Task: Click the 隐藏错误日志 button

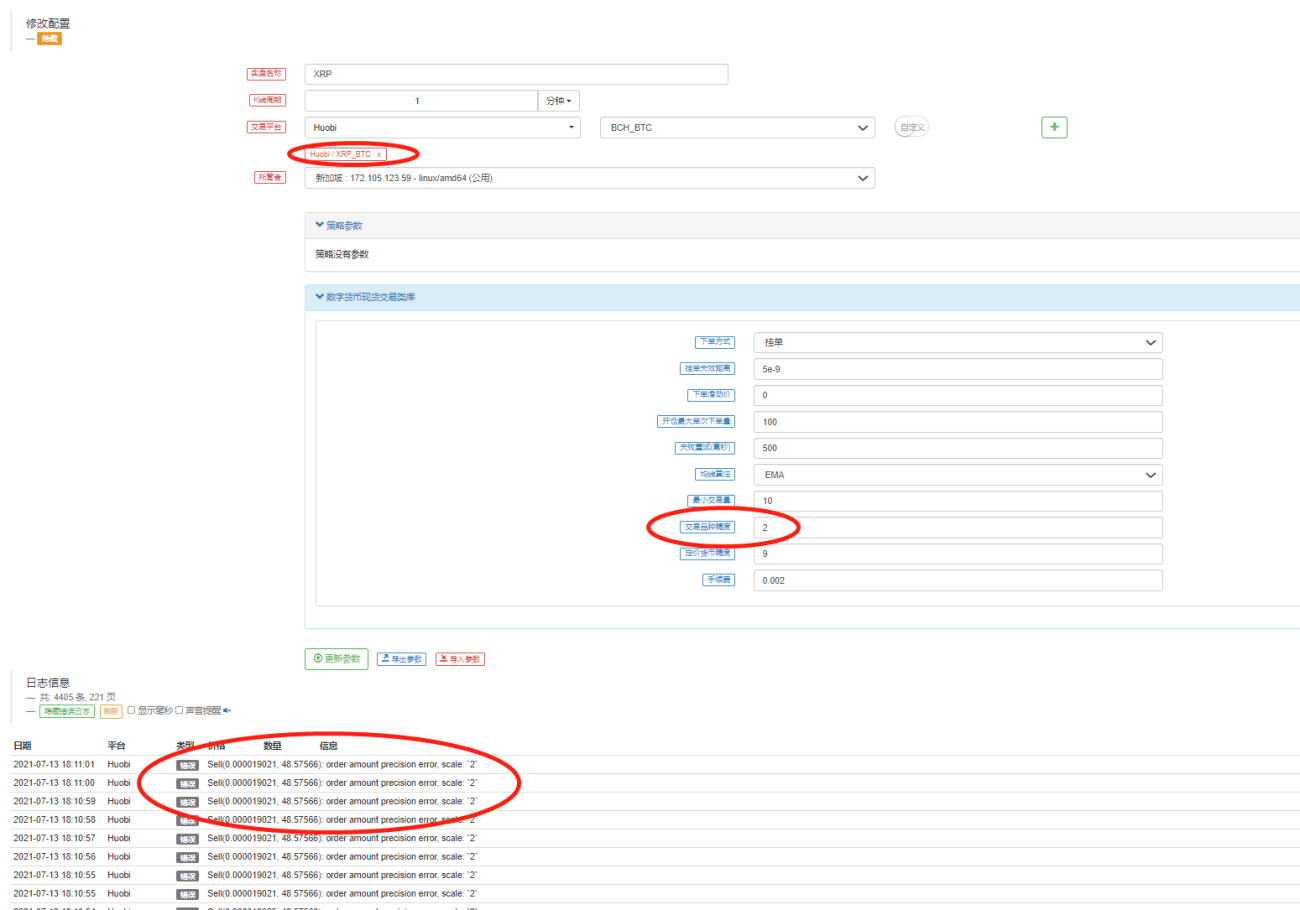Action: point(67,711)
